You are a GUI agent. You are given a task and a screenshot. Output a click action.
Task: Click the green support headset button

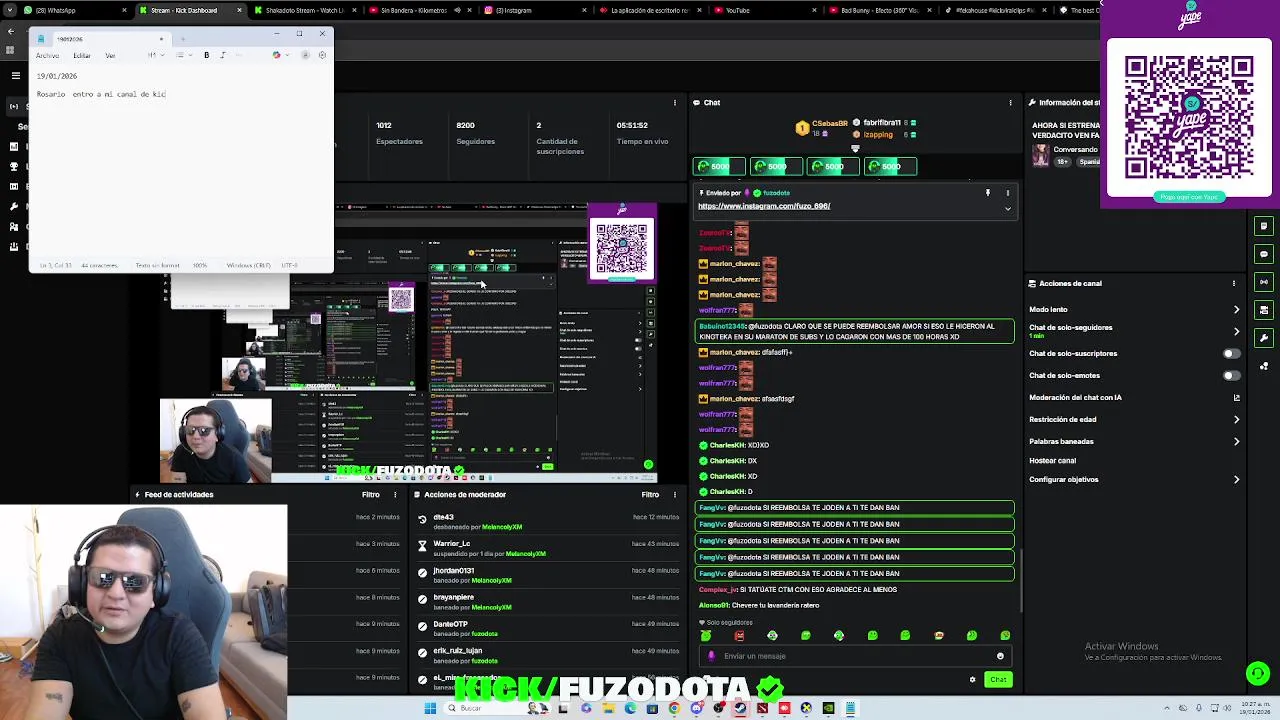(1258, 674)
